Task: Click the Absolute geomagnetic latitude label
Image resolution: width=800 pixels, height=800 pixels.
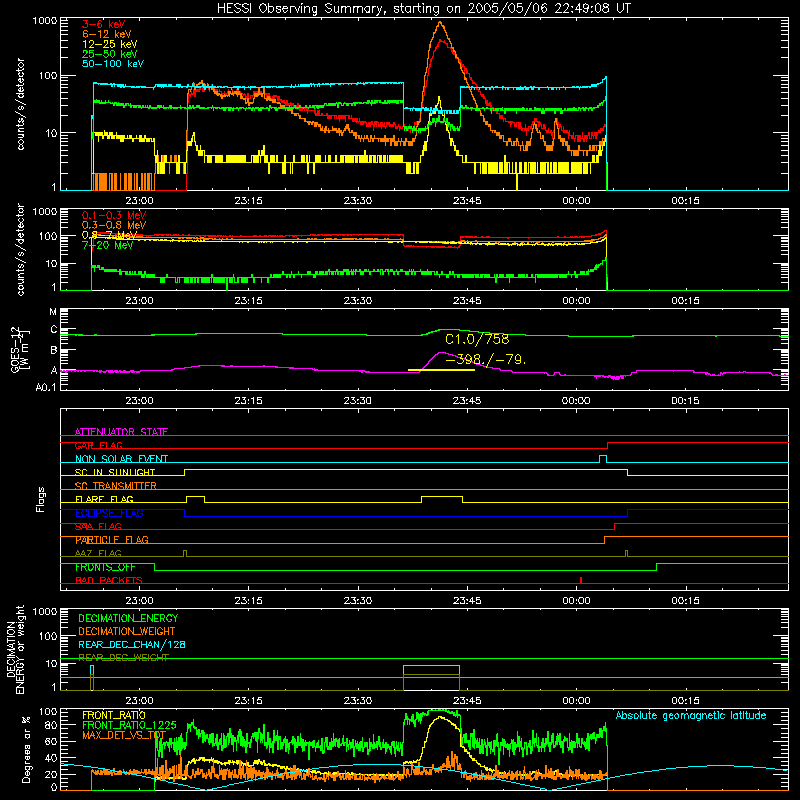Action: [x=691, y=716]
